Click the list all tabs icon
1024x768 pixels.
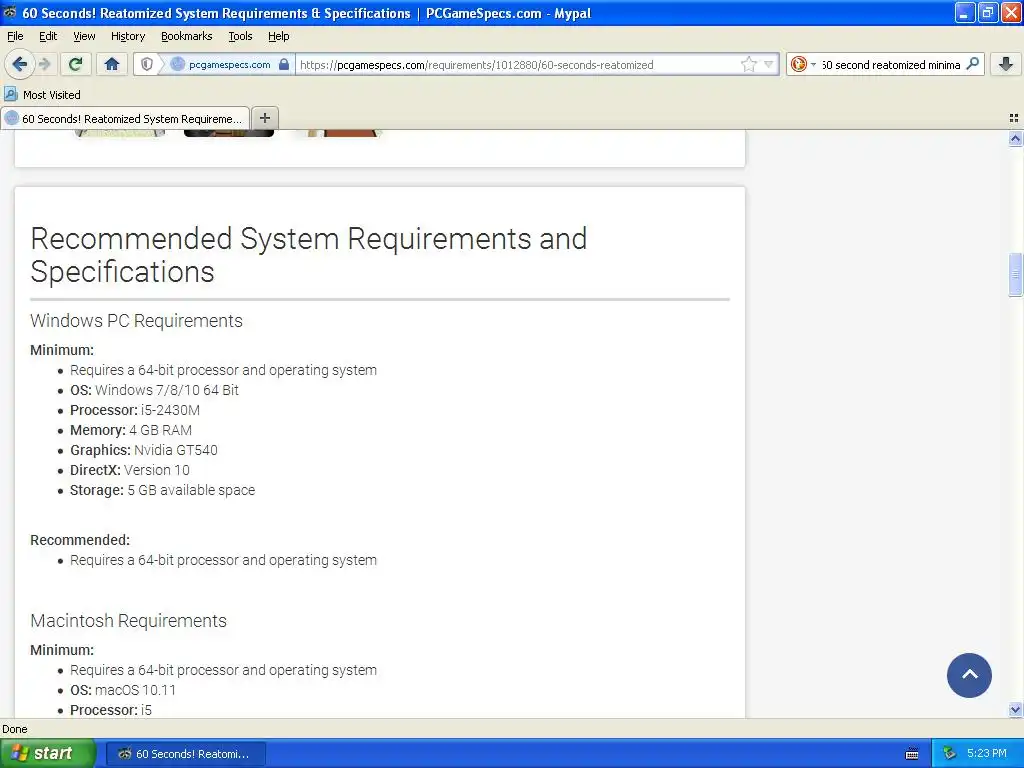(1014, 118)
